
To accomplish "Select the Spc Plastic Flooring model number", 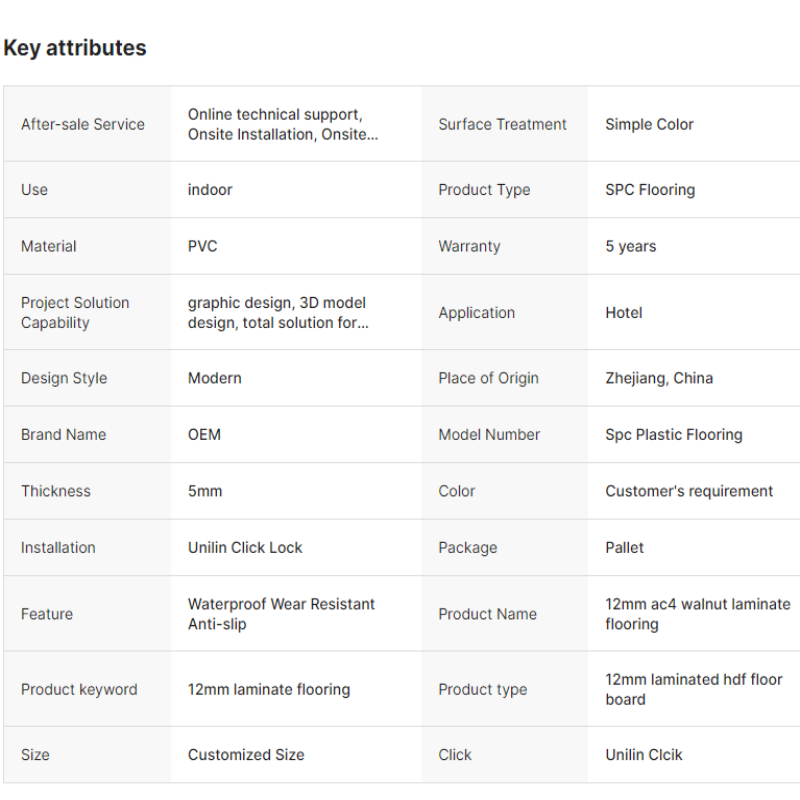I will click(x=673, y=435).
